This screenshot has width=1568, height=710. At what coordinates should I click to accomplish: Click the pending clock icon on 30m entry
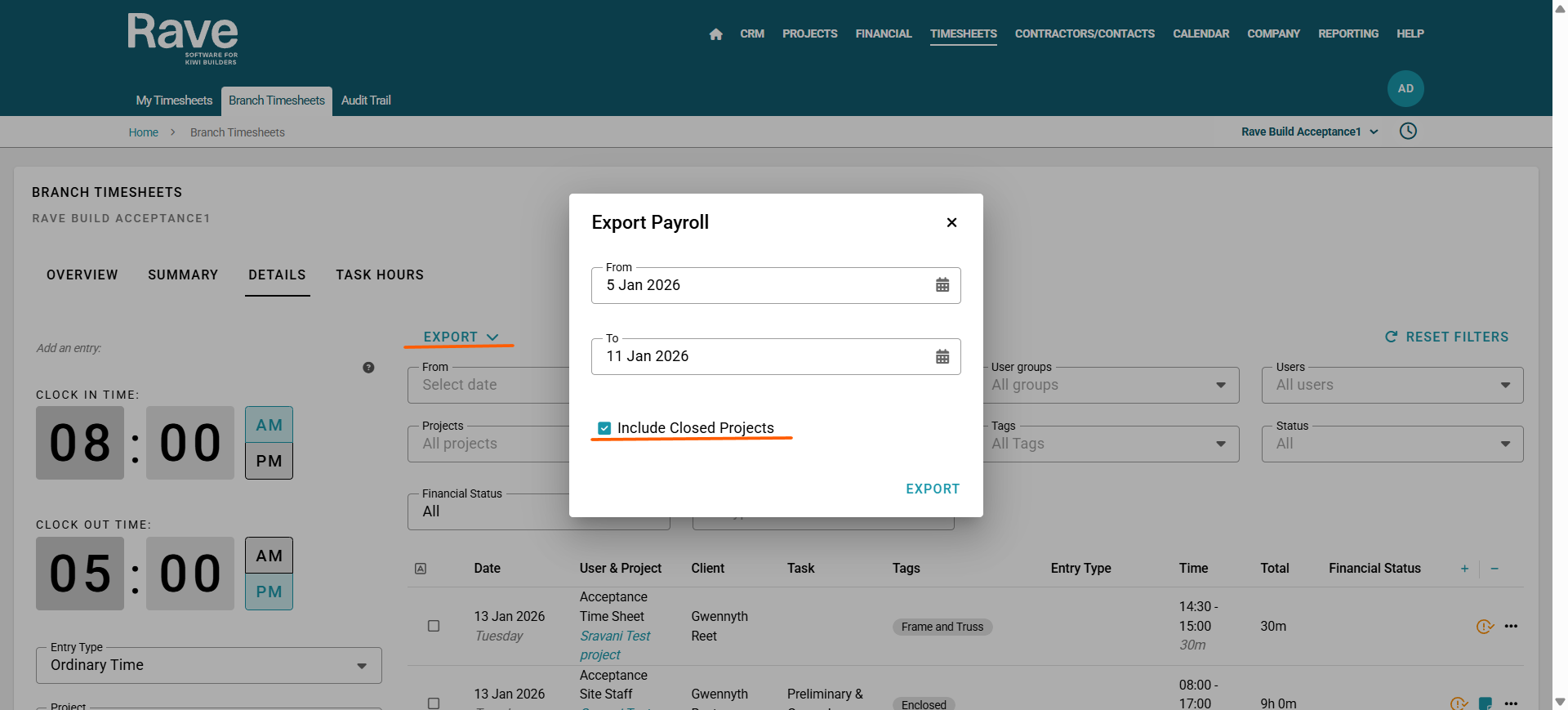(x=1485, y=627)
